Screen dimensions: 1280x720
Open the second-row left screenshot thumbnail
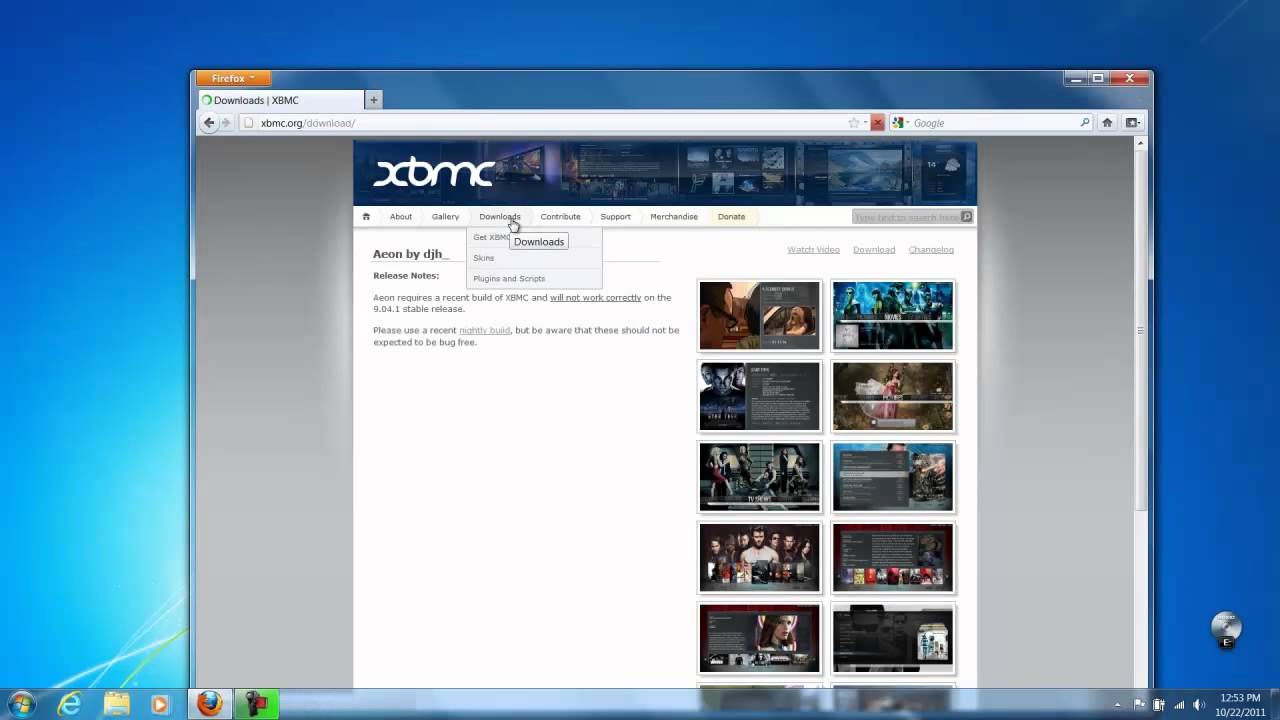(x=759, y=397)
